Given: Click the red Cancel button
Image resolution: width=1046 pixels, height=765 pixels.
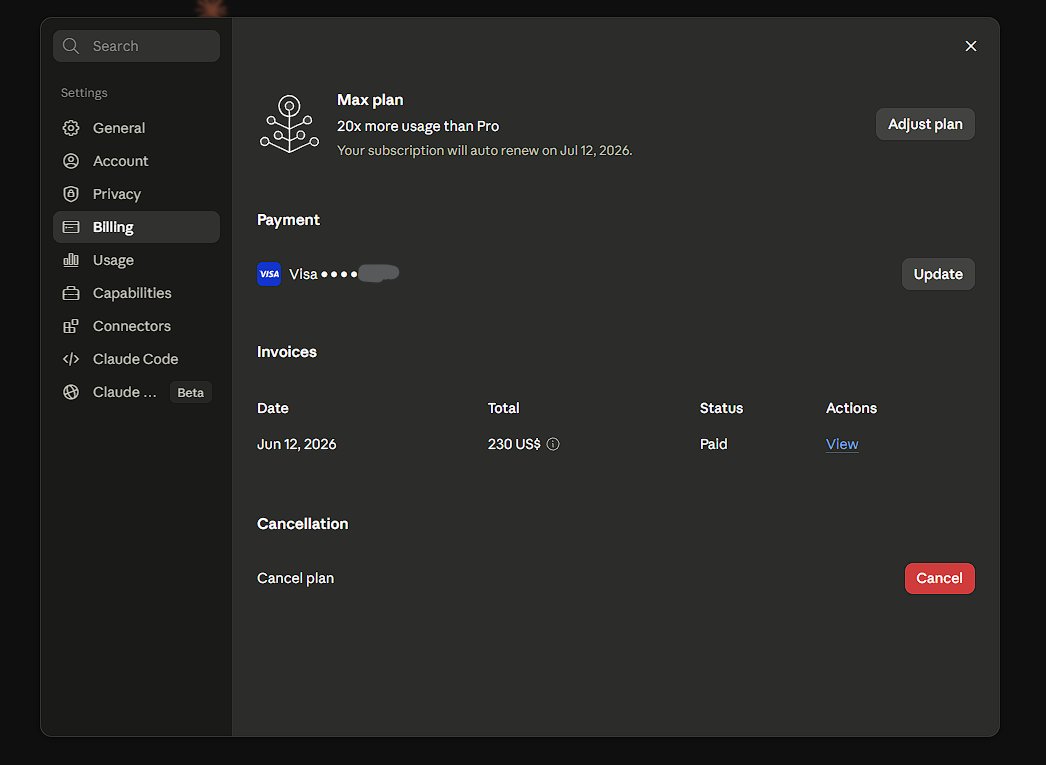Looking at the screenshot, I should coord(939,578).
